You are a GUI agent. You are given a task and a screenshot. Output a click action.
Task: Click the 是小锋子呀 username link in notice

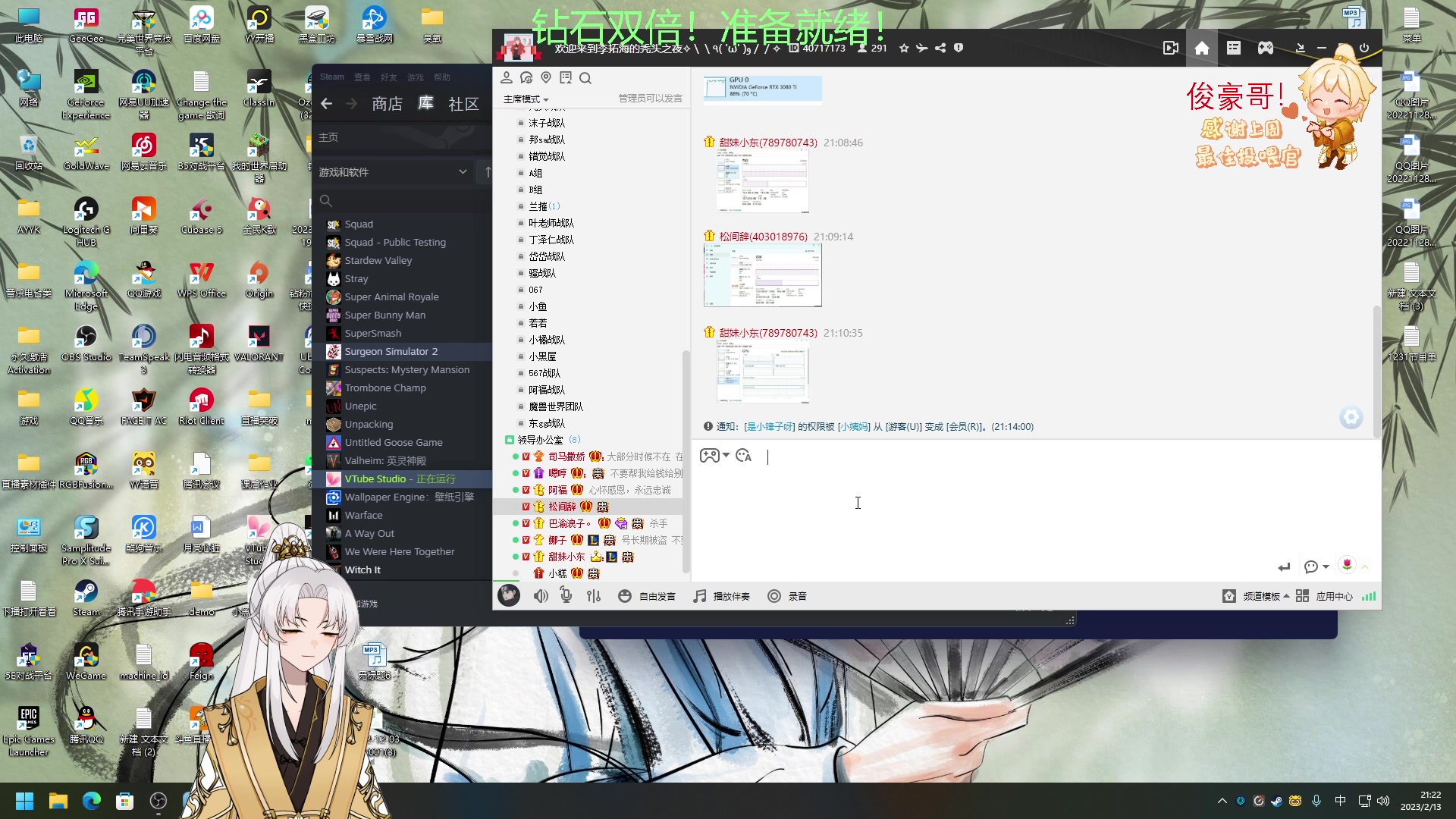(x=770, y=427)
